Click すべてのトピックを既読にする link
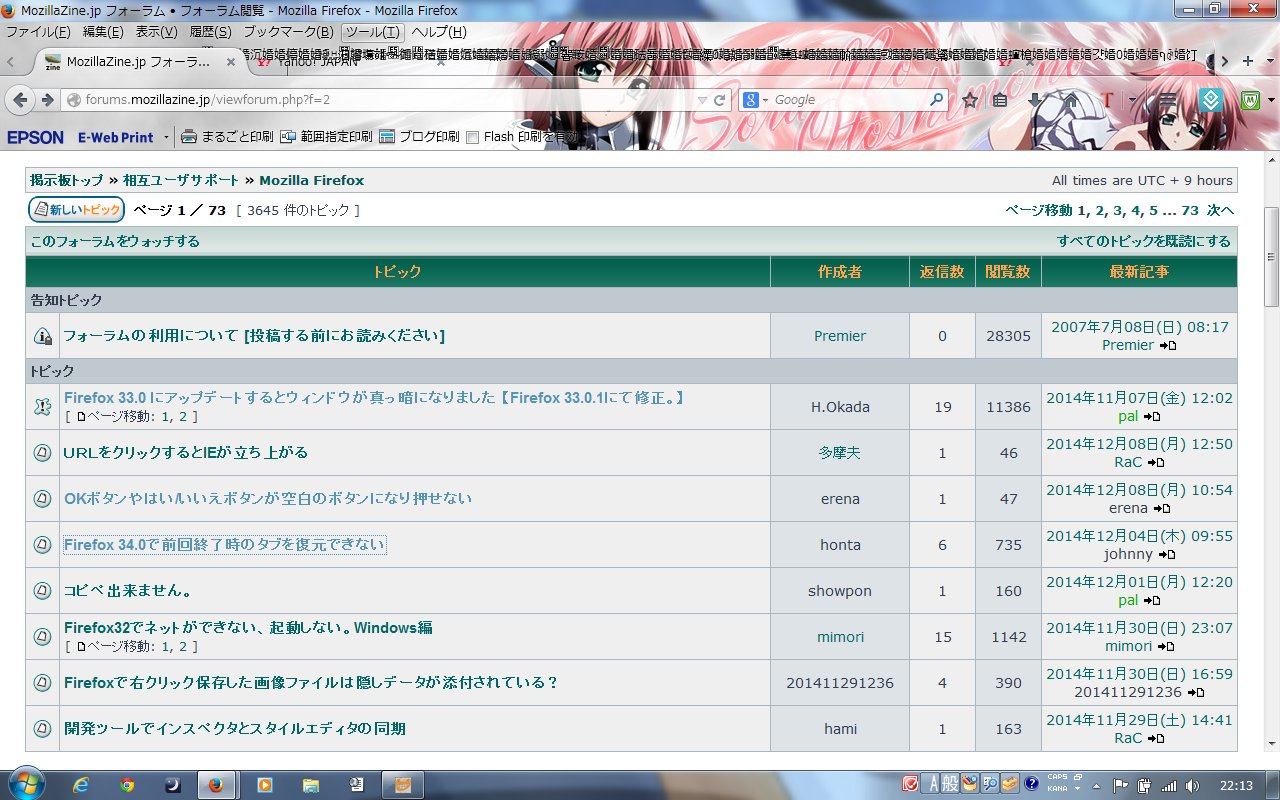 point(1143,241)
